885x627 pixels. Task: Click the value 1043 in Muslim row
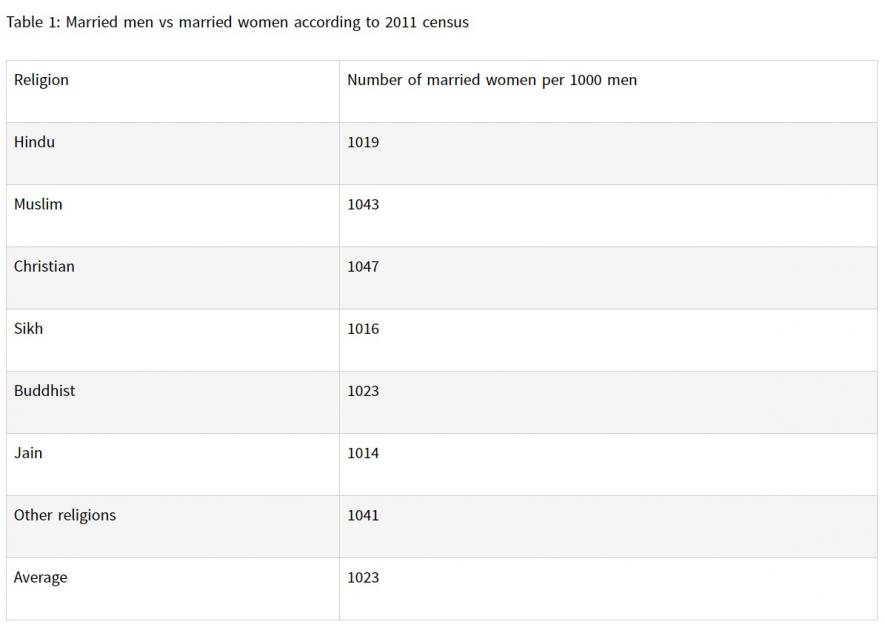tap(363, 204)
